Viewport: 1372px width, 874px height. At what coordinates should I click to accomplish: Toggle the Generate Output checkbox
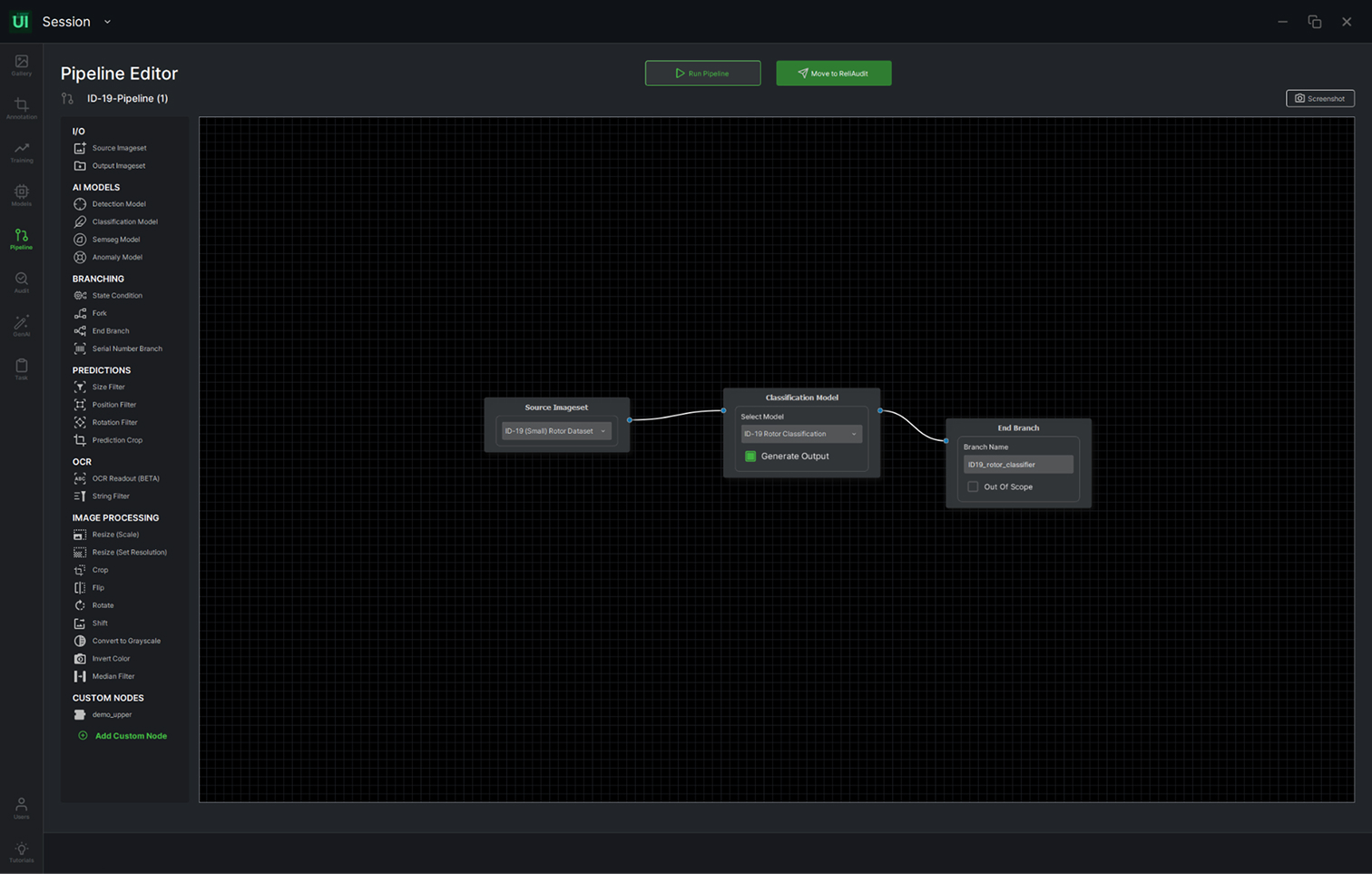point(750,457)
